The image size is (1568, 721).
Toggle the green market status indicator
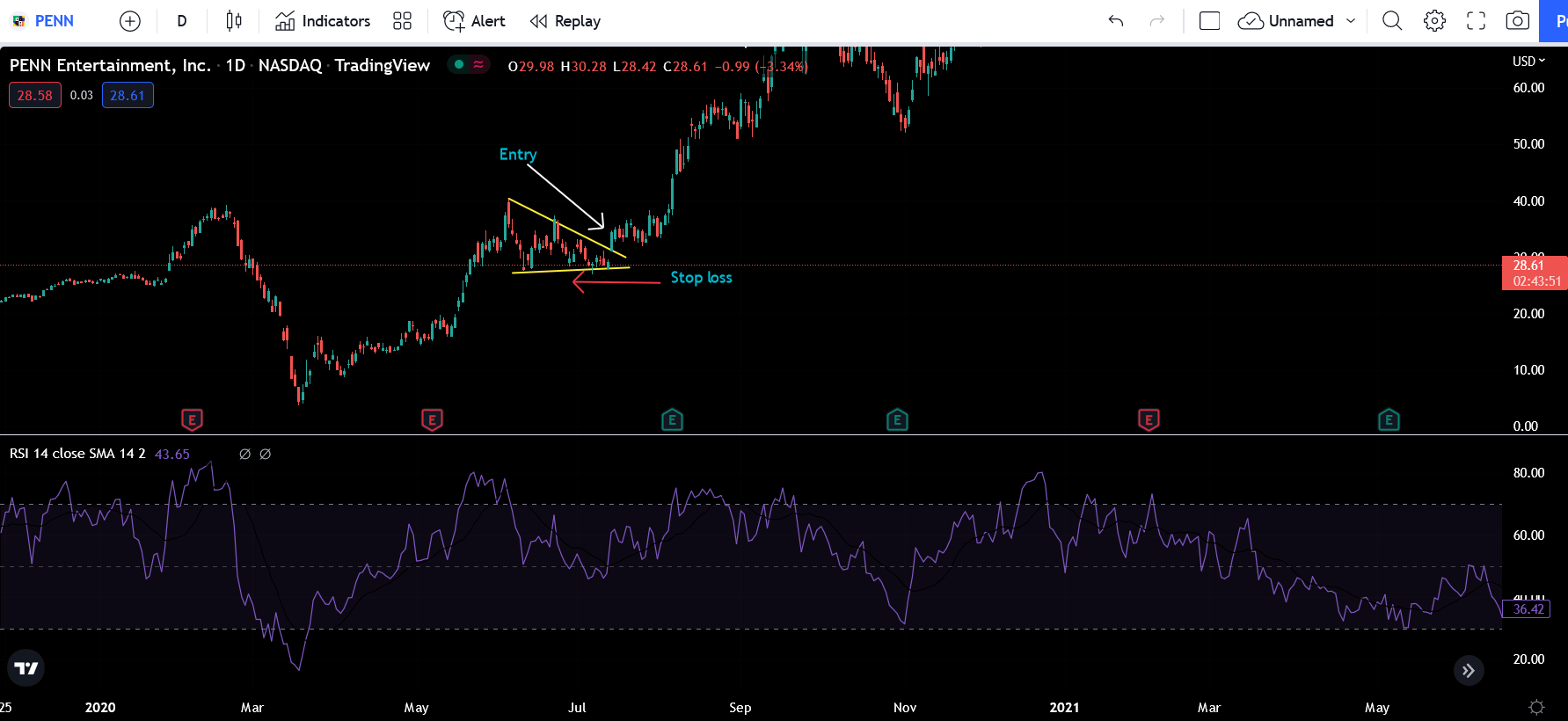point(459,64)
